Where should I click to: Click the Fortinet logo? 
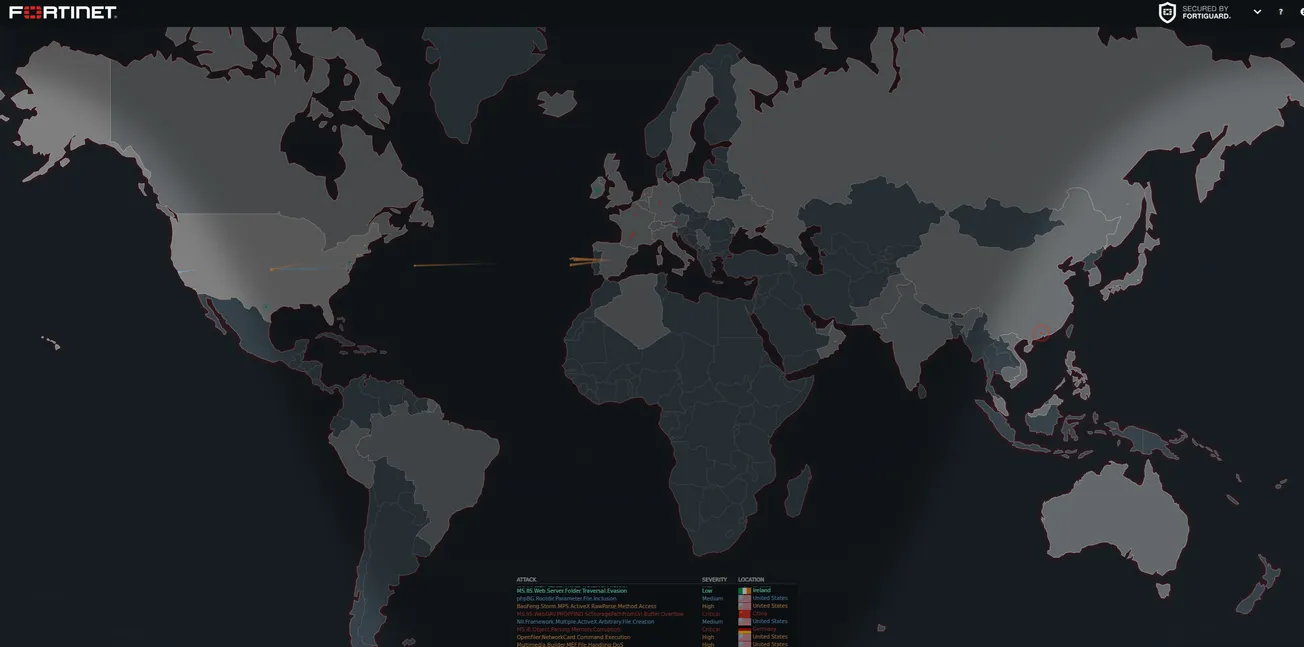coord(63,13)
